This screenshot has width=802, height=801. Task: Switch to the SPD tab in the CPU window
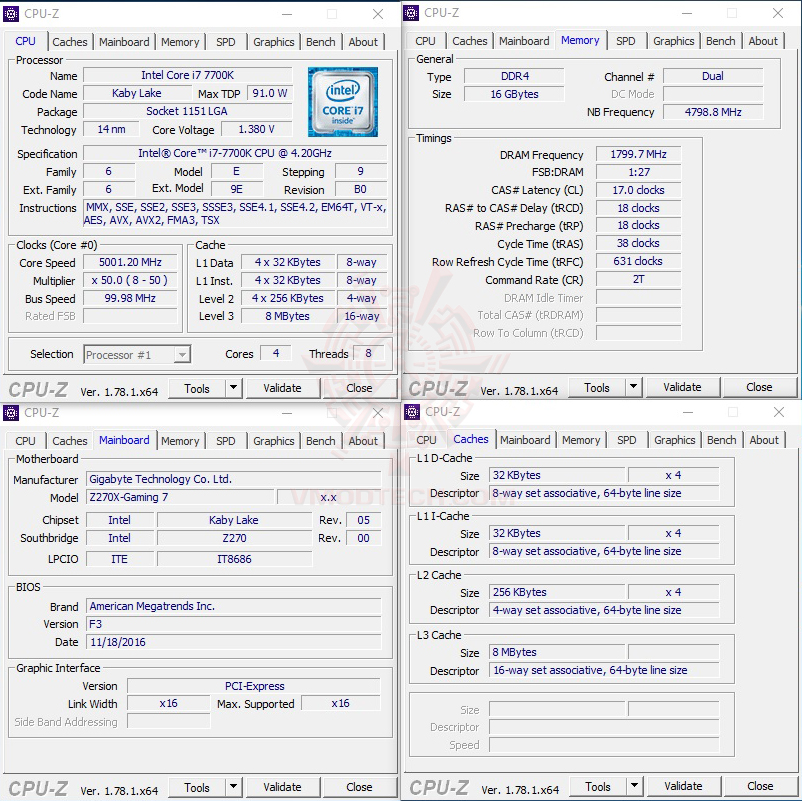click(x=225, y=42)
